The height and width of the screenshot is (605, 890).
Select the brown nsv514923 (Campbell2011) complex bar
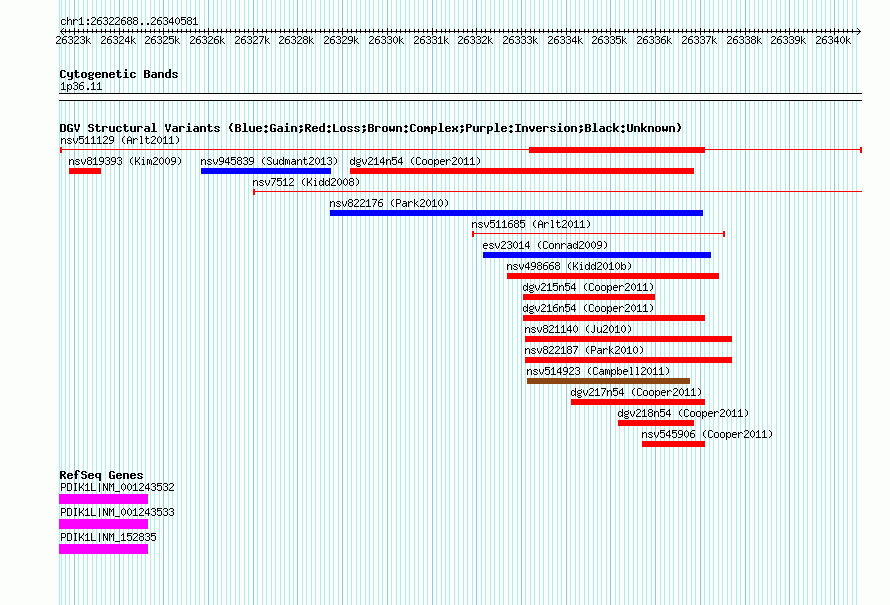[x=608, y=381]
